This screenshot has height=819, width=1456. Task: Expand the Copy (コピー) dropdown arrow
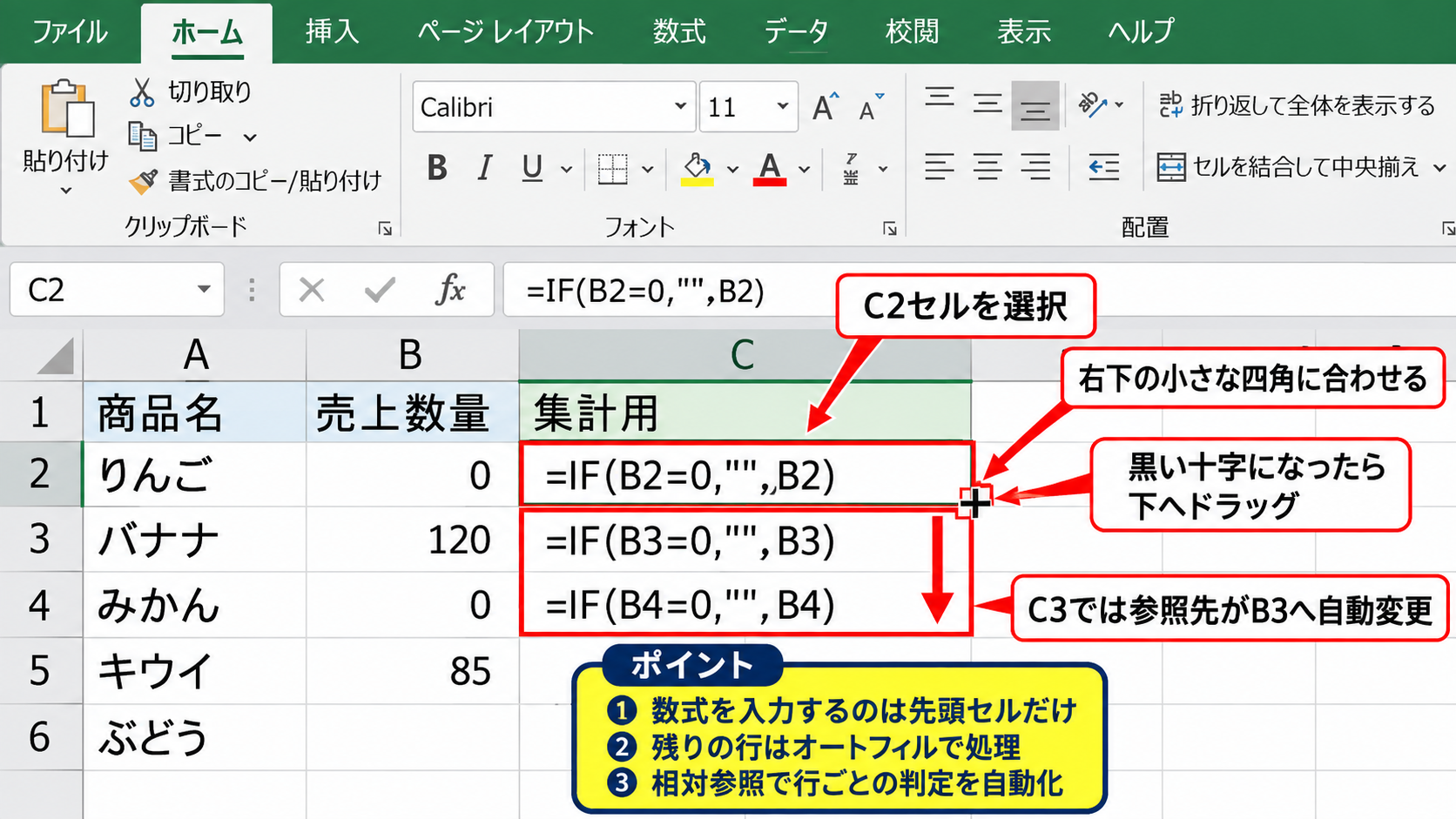pos(250,138)
